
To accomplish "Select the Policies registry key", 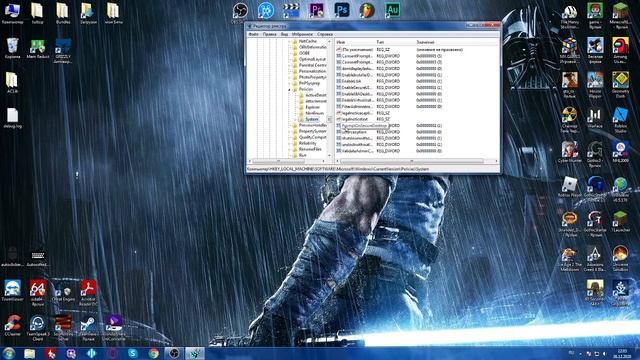I will click(306, 89).
